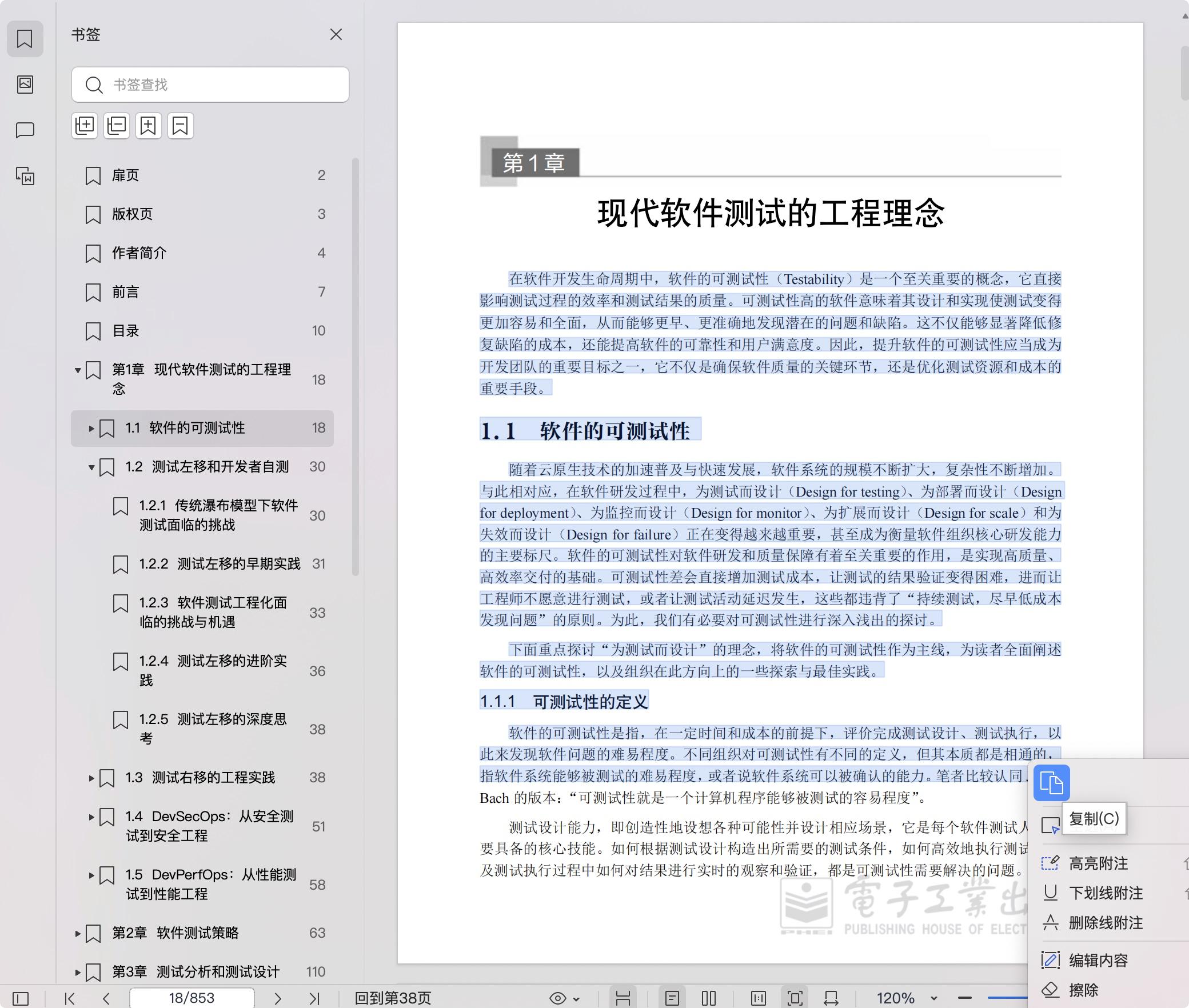This screenshot has height=1008, width=1189.
Task: Open the thumbnails panel icon
Action: [25, 85]
